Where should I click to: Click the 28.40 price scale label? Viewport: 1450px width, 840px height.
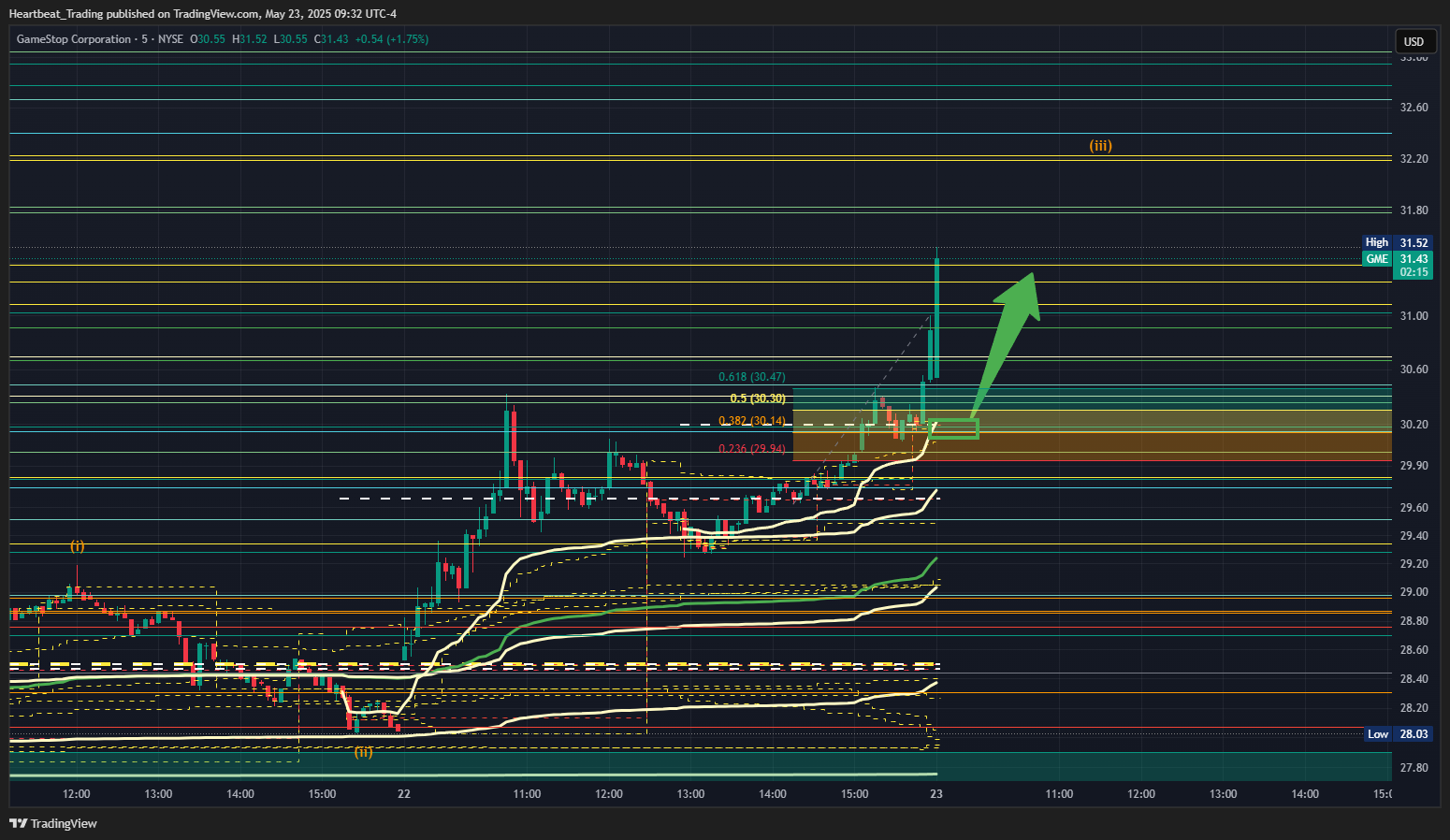pos(1414,679)
